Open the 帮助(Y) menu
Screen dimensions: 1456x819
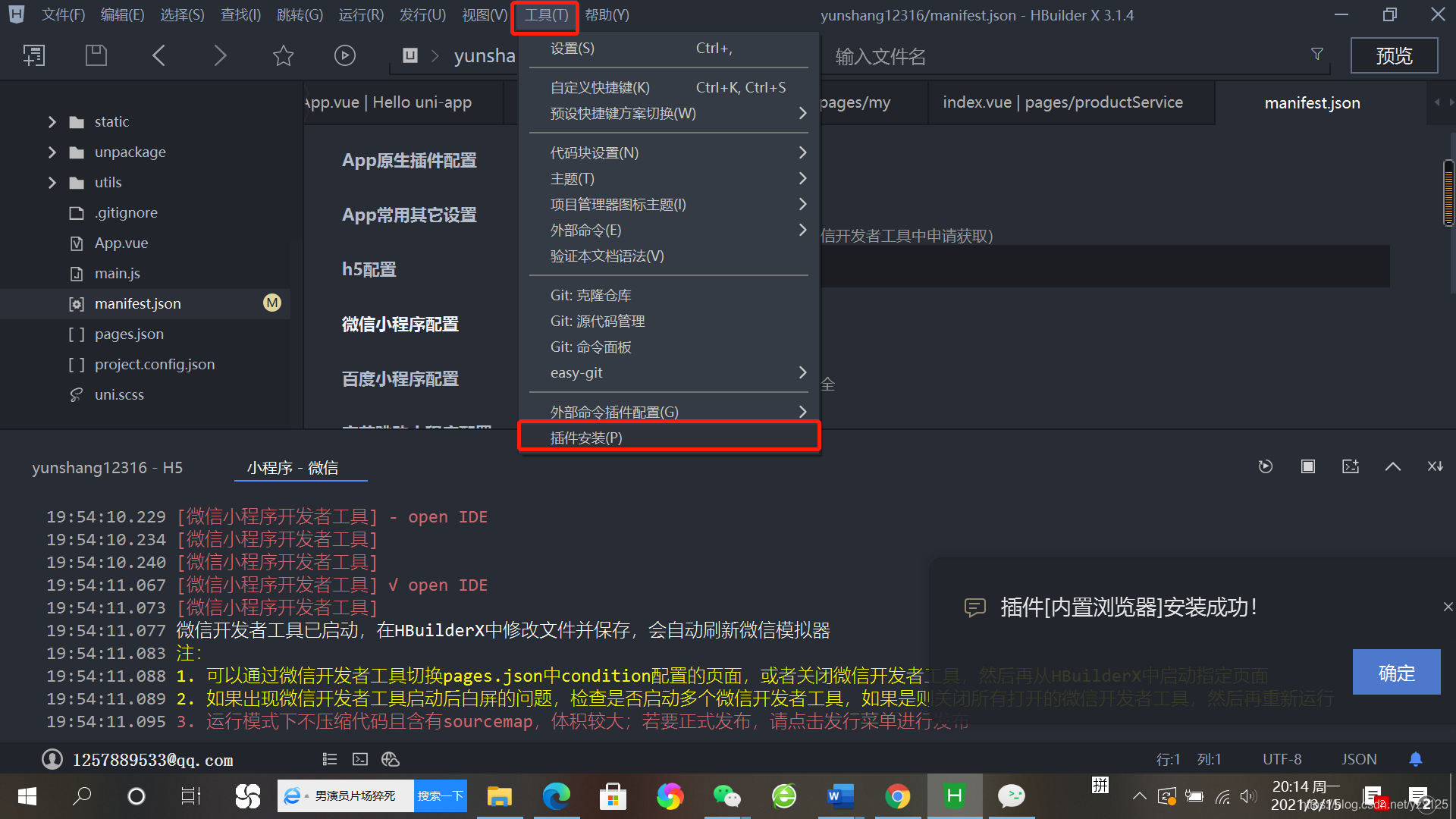point(607,14)
